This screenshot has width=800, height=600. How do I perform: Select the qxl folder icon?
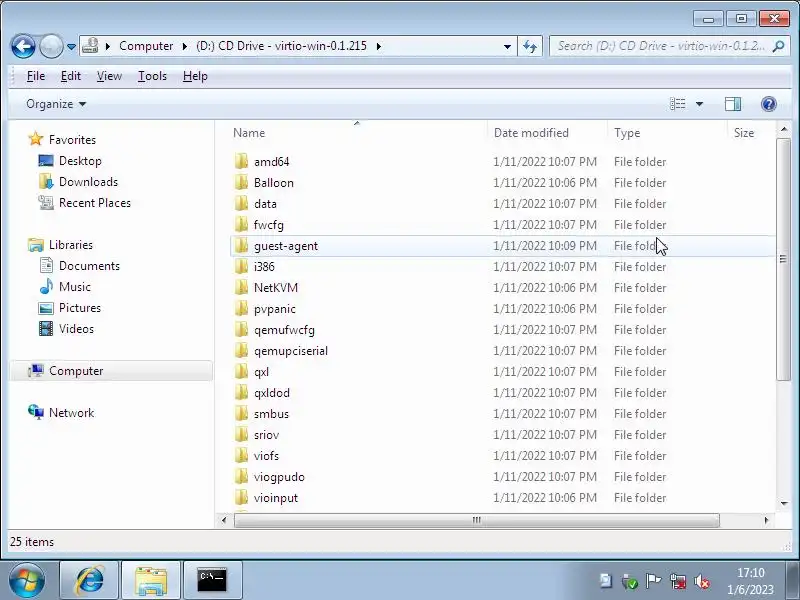241,372
